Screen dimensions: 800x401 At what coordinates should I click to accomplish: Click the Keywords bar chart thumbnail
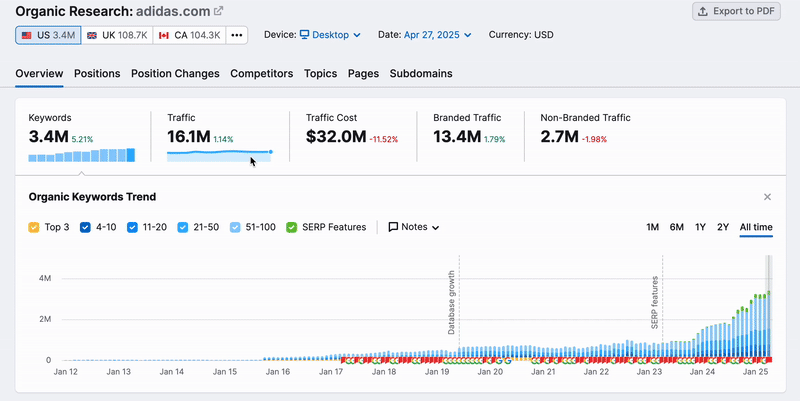pyautogui.click(x=81, y=155)
